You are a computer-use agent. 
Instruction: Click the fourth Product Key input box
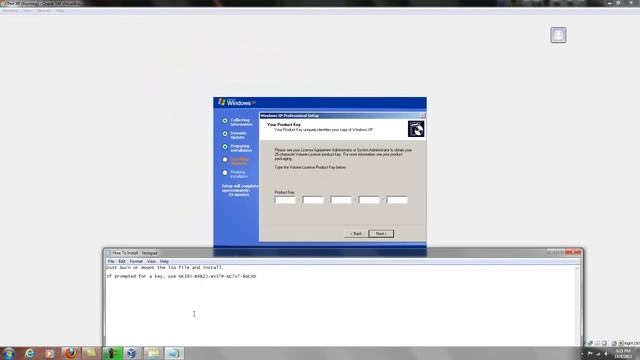tap(369, 200)
